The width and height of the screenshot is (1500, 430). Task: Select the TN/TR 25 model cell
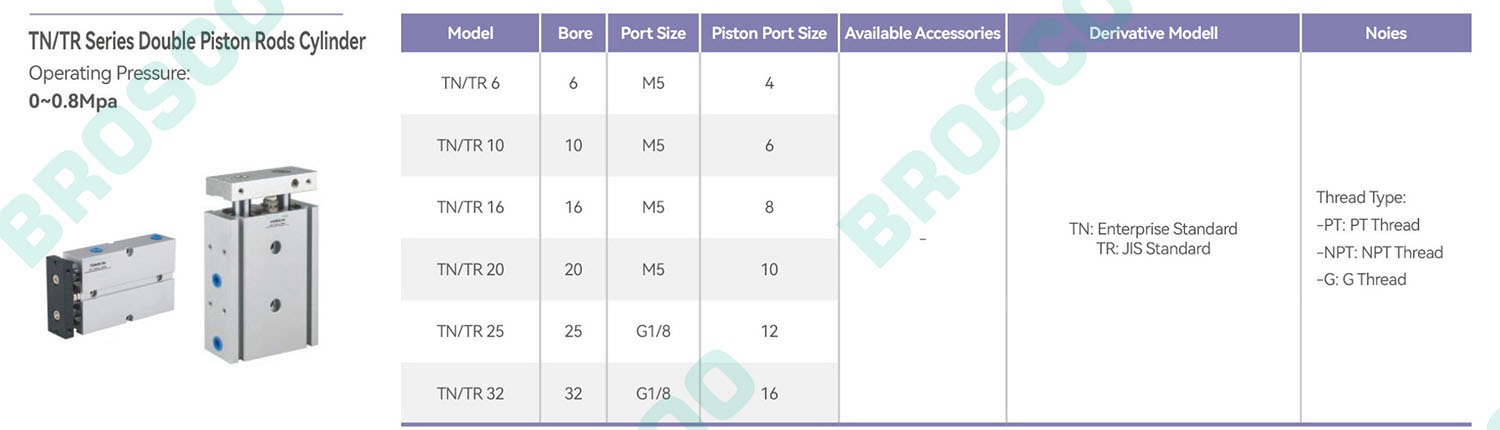pos(470,331)
